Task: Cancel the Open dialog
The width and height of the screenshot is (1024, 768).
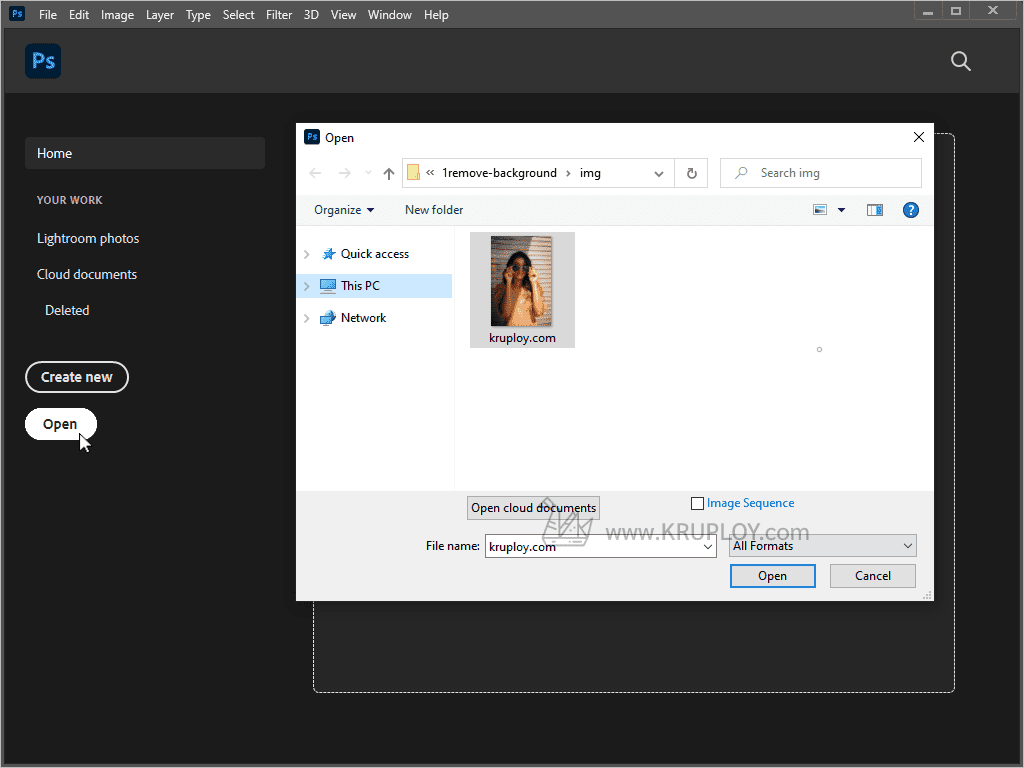Action: (x=872, y=576)
